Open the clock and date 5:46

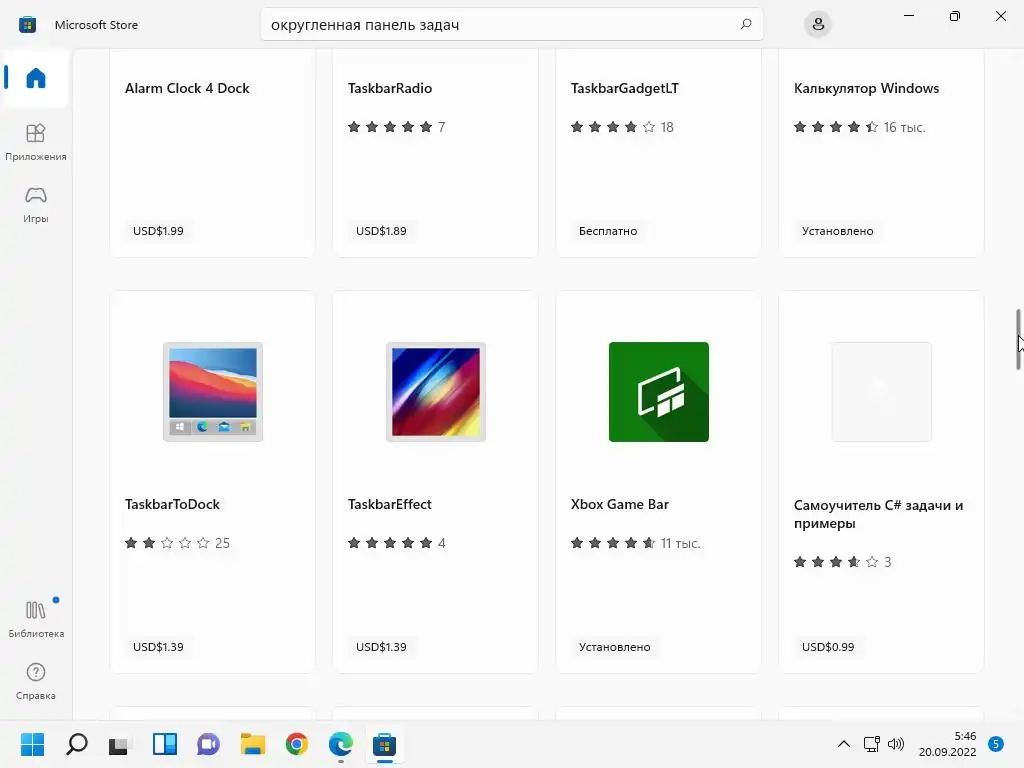(948, 744)
